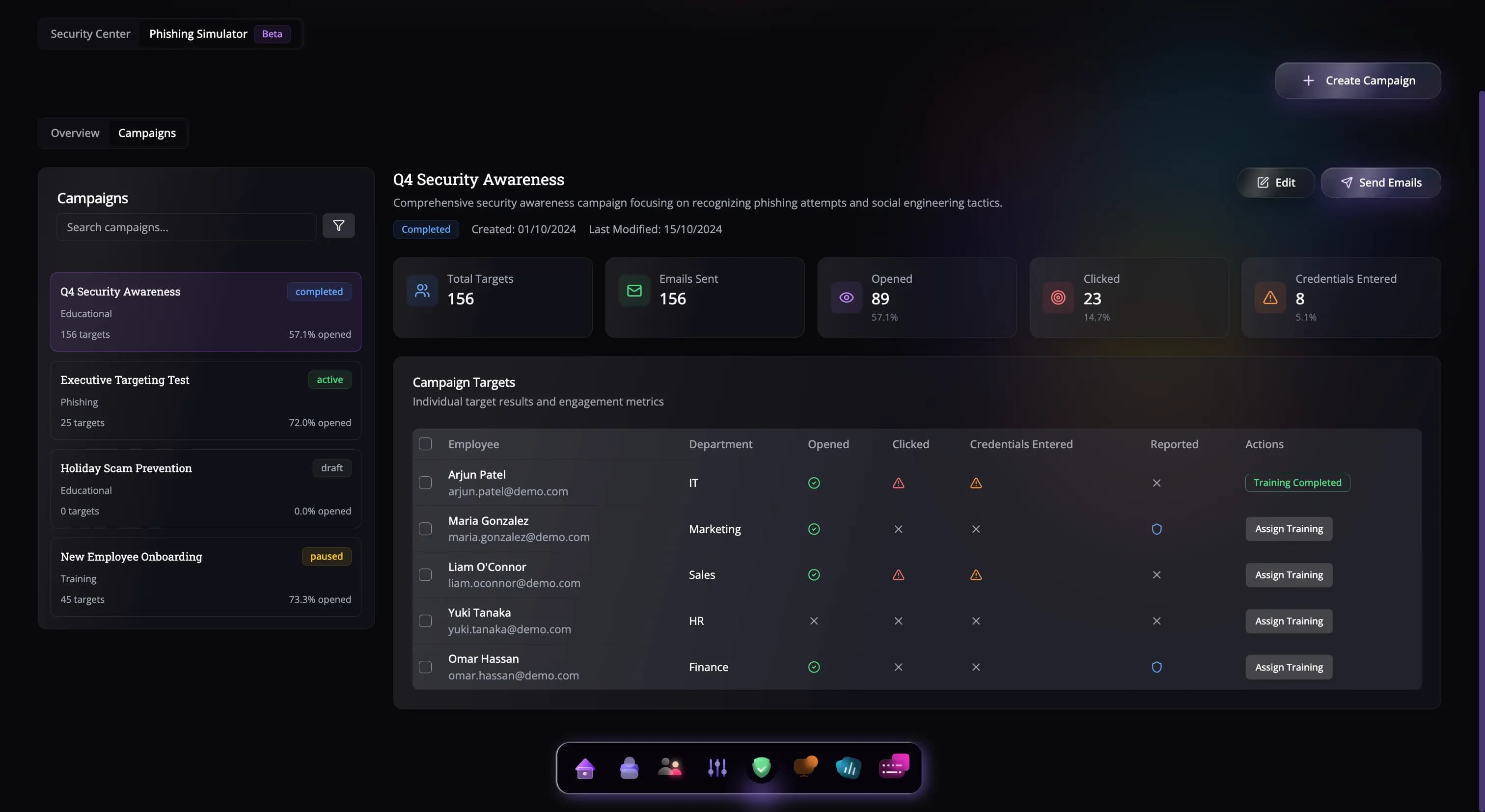Check the Omar Hassan row checkbox

[425, 667]
